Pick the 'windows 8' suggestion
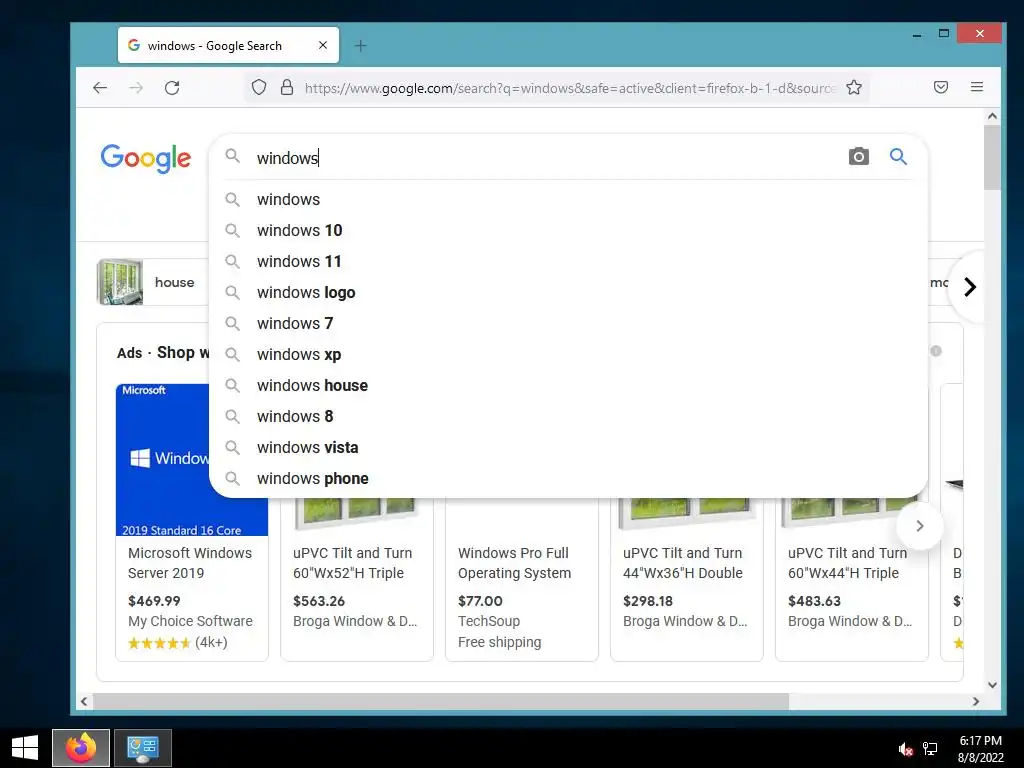1024x768 pixels. (568, 417)
